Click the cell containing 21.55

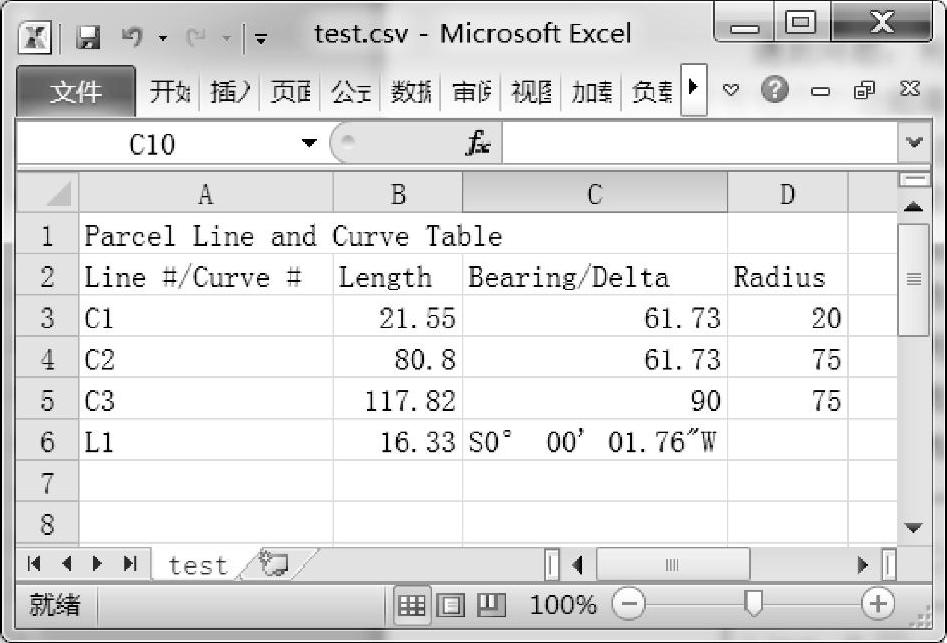click(397, 318)
